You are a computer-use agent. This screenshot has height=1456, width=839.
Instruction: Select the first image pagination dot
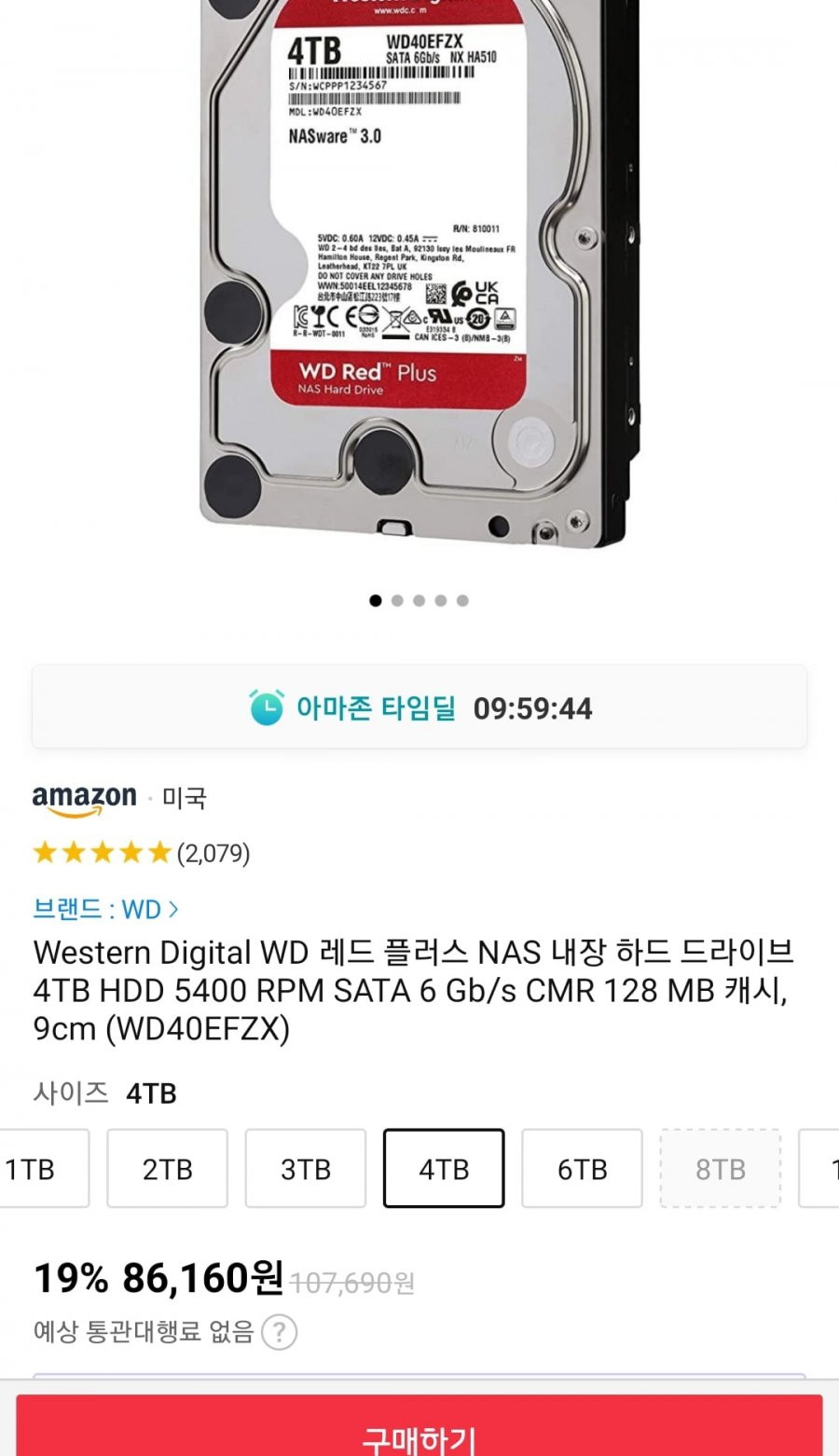tap(376, 600)
